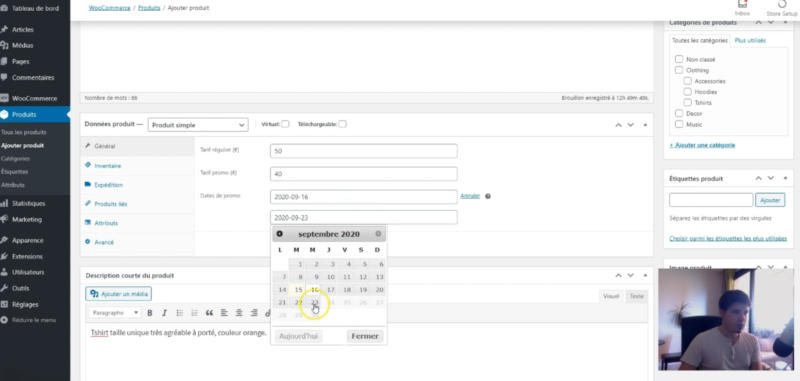The image size is (800, 381).
Task: Insert numbered list in editor
Action: (194, 313)
